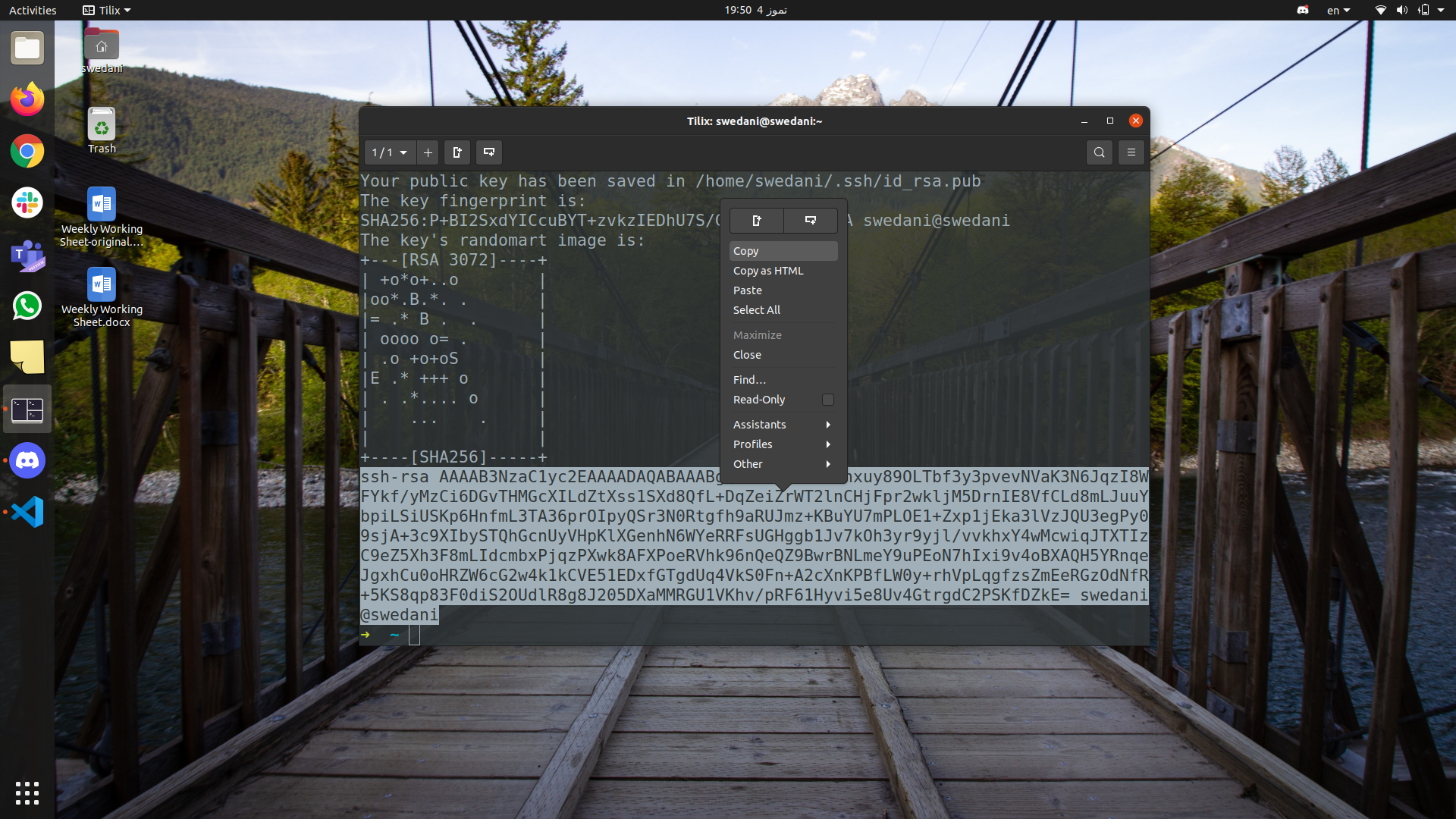The image size is (1456, 819).
Task: Open Discord from the dock
Action: coord(27,460)
